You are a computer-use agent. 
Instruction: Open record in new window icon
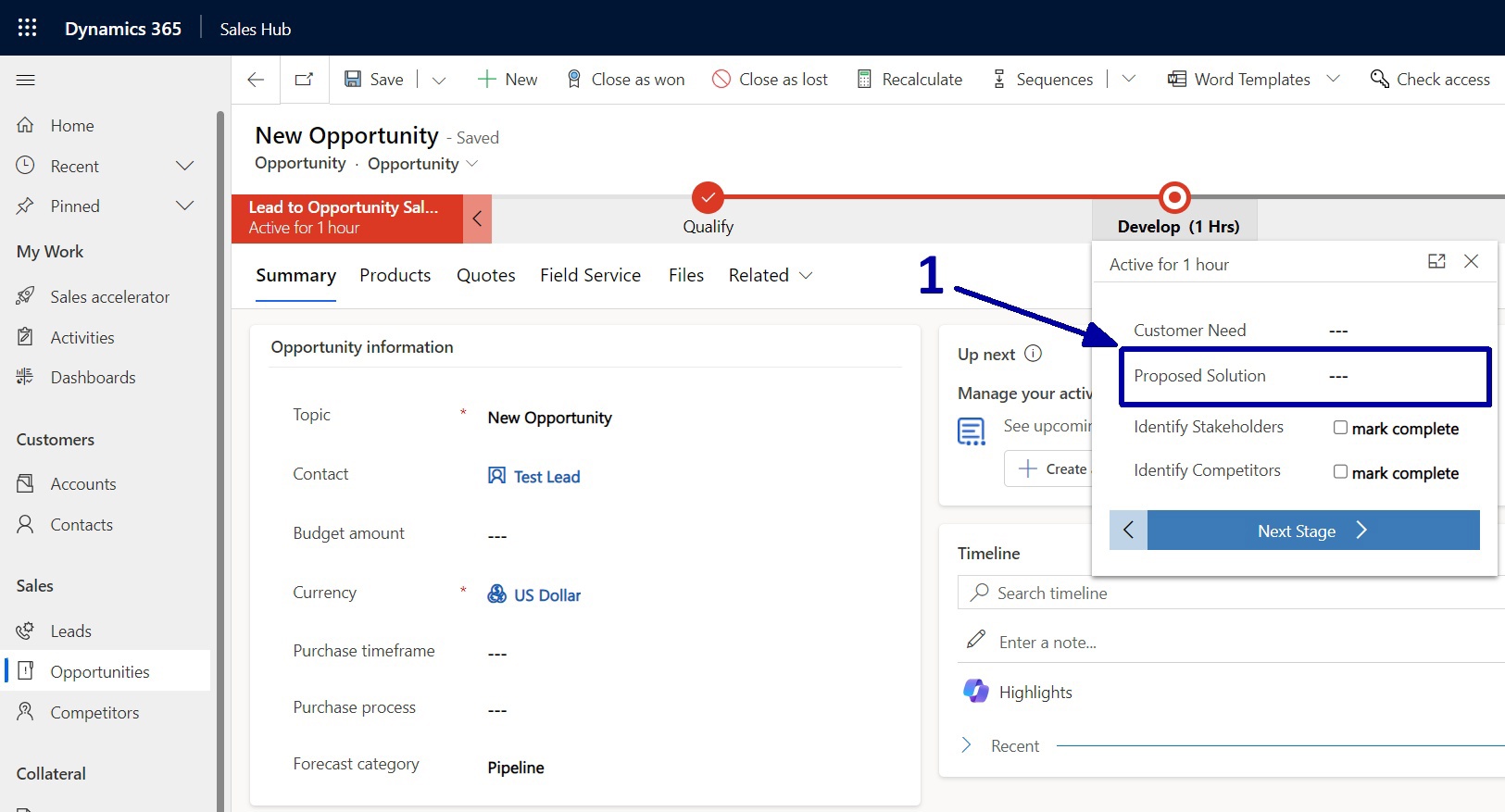tap(304, 80)
